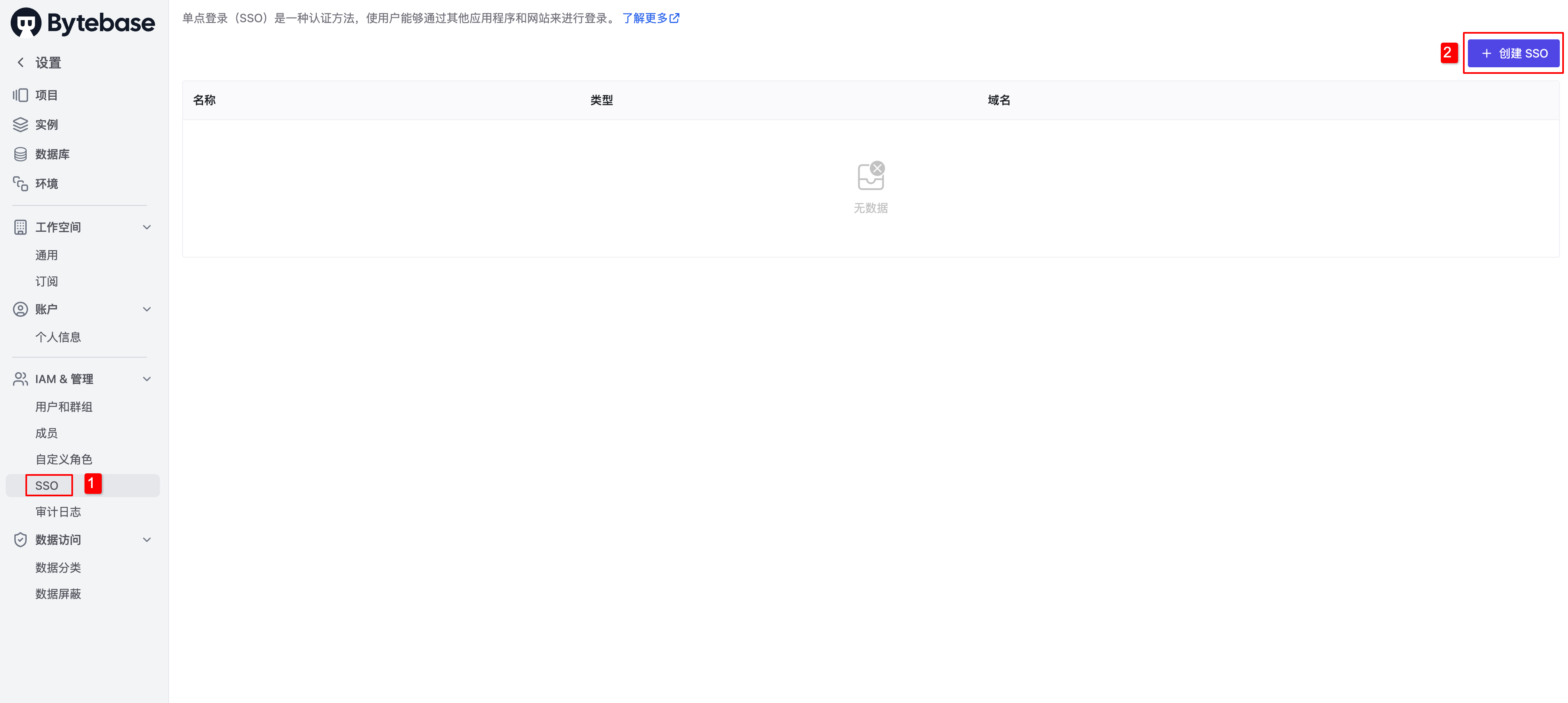Open the 数据屏蔽 settings
The image size is (1568, 703).
click(58, 594)
